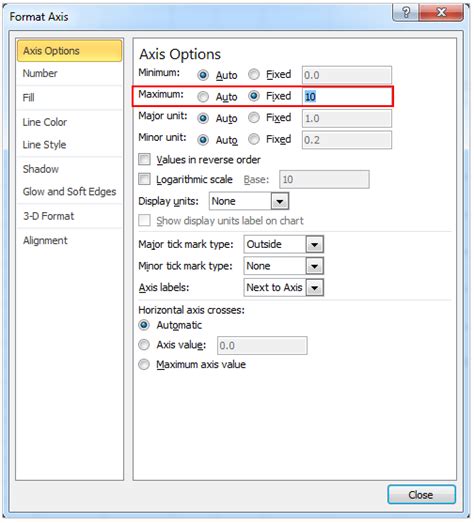Open Glow and Soft Edges category
Viewport: 474px width, 523px height.
point(69,192)
